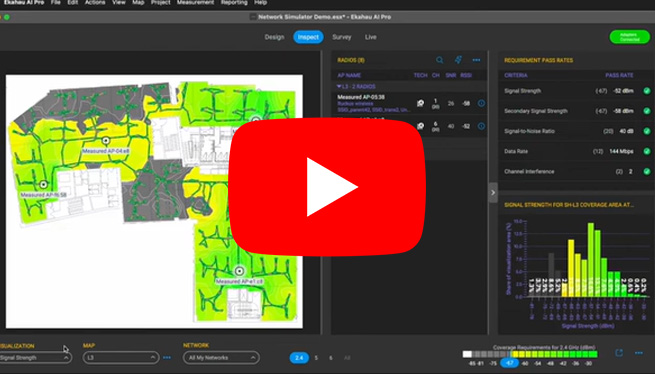Click the radio icon for Measured AP-05:38
The height and width of the screenshot is (374, 655).
pyautogui.click(x=420, y=103)
